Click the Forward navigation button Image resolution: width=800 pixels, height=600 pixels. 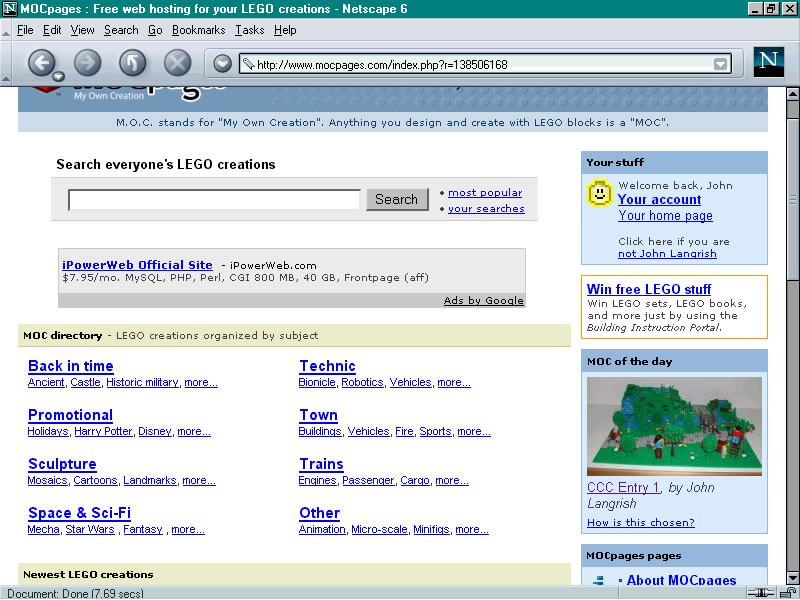pyautogui.click(x=87, y=63)
